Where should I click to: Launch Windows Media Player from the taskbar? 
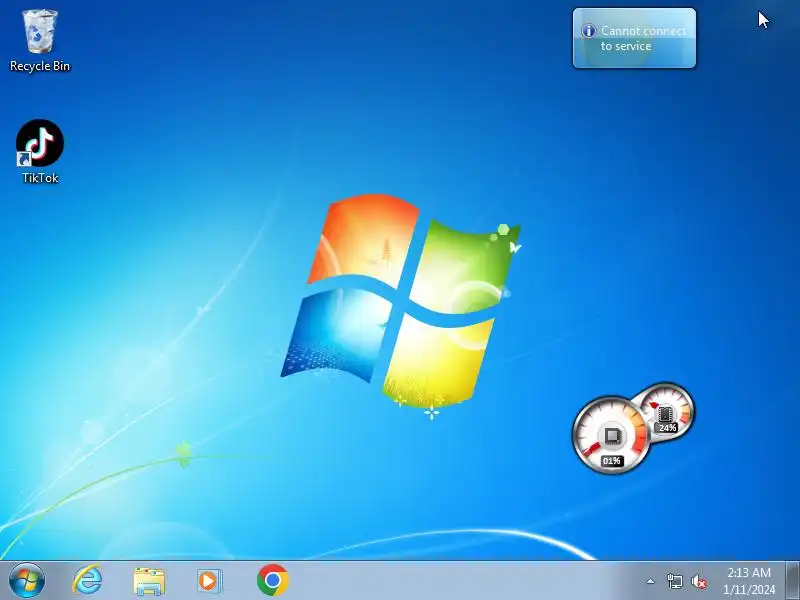click(209, 581)
